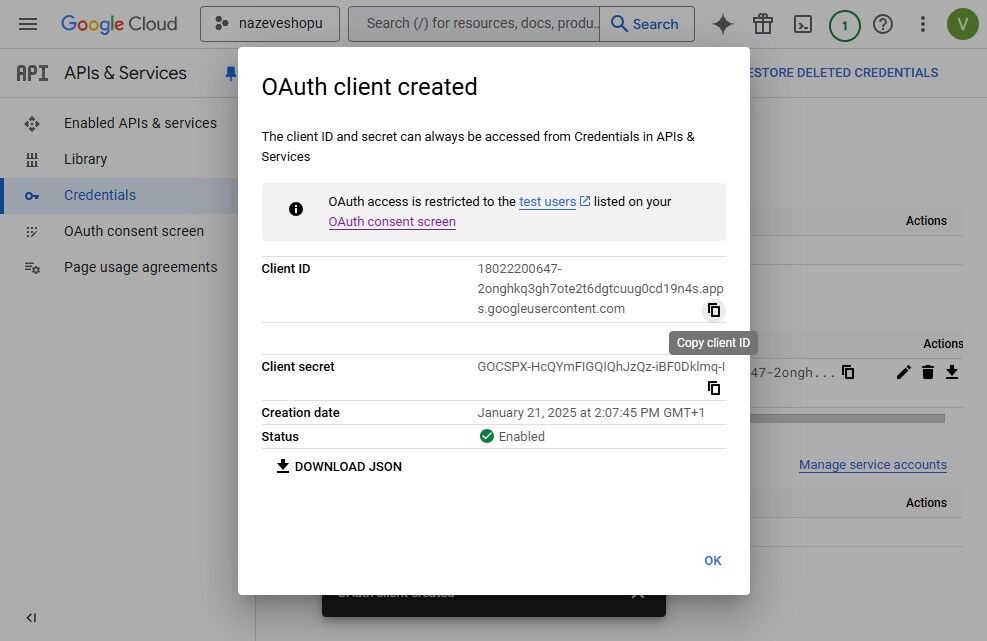Click the API logo icon
Viewport: 987px width, 641px height.
tap(32, 73)
